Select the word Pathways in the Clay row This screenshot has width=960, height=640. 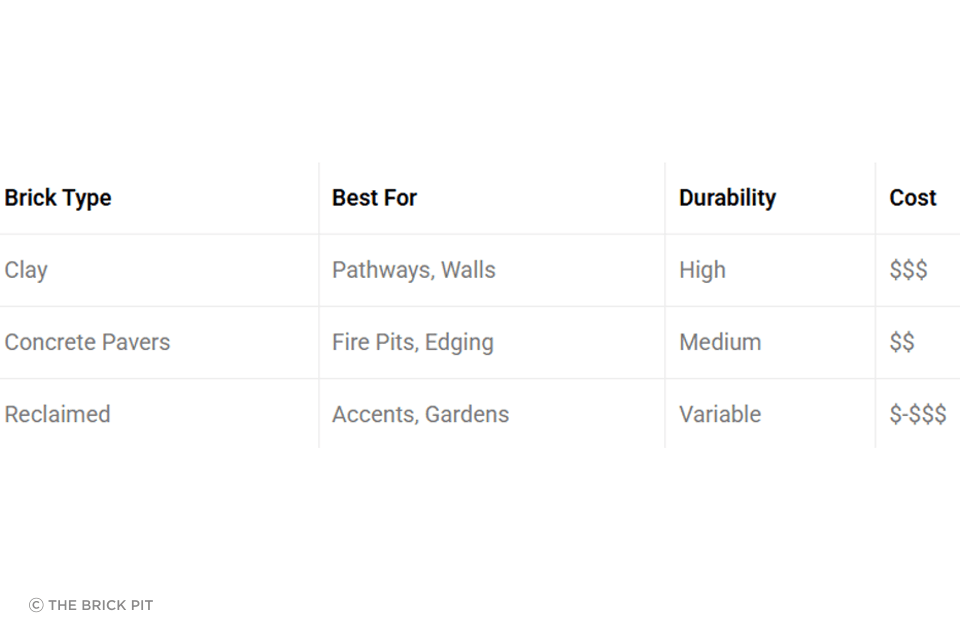[x=380, y=270]
